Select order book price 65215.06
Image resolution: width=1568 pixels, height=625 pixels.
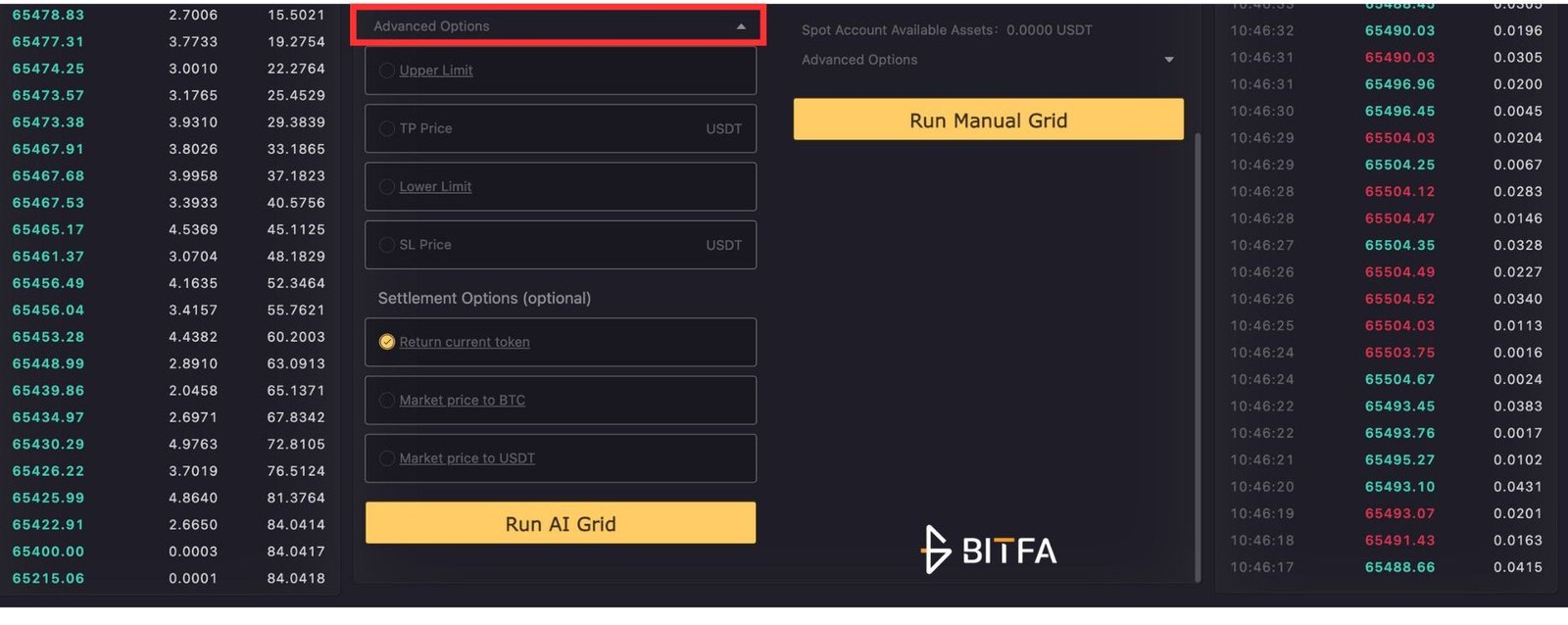coord(48,578)
